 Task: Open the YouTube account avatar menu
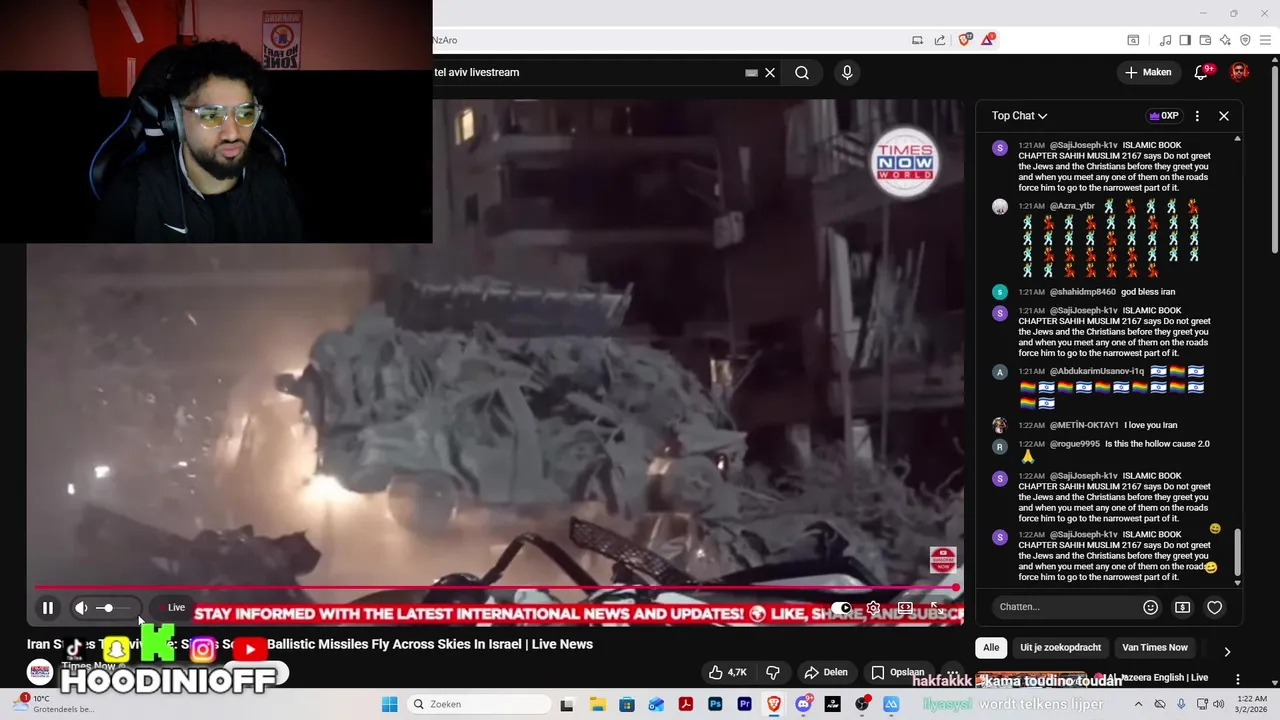pos(1240,72)
